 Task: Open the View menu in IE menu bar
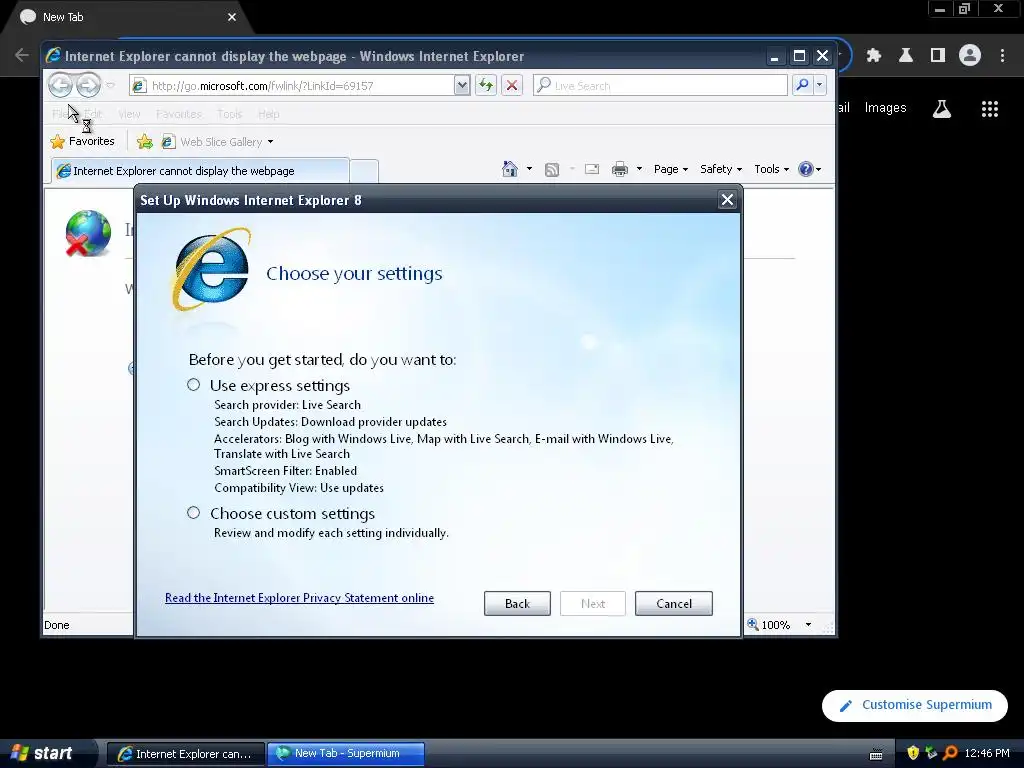coord(129,114)
